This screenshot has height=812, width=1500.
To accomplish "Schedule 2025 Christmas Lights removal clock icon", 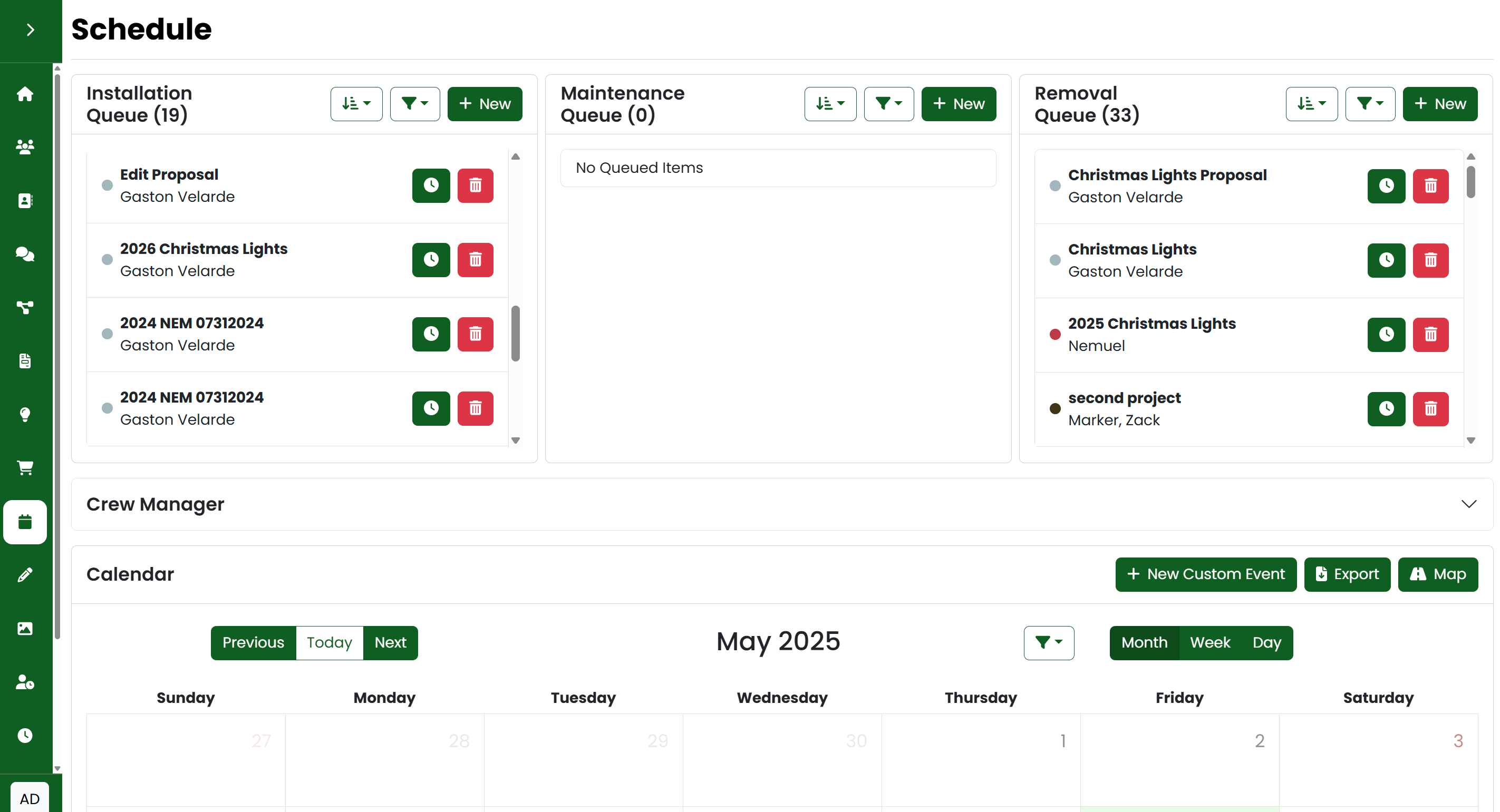I will [x=1387, y=334].
